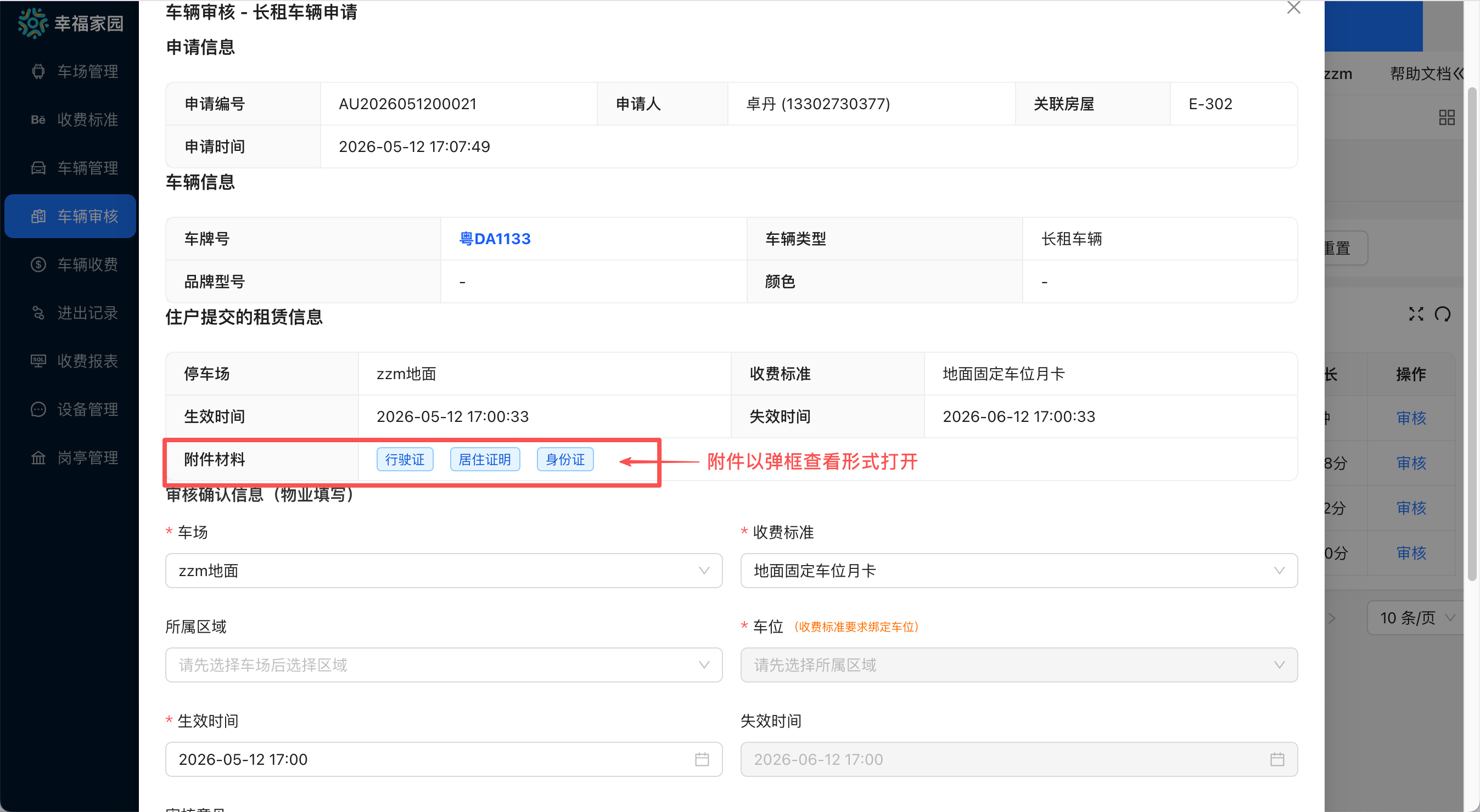The image size is (1480, 812).
Task: Click 审核 link in the first table row
Action: [1411, 418]
